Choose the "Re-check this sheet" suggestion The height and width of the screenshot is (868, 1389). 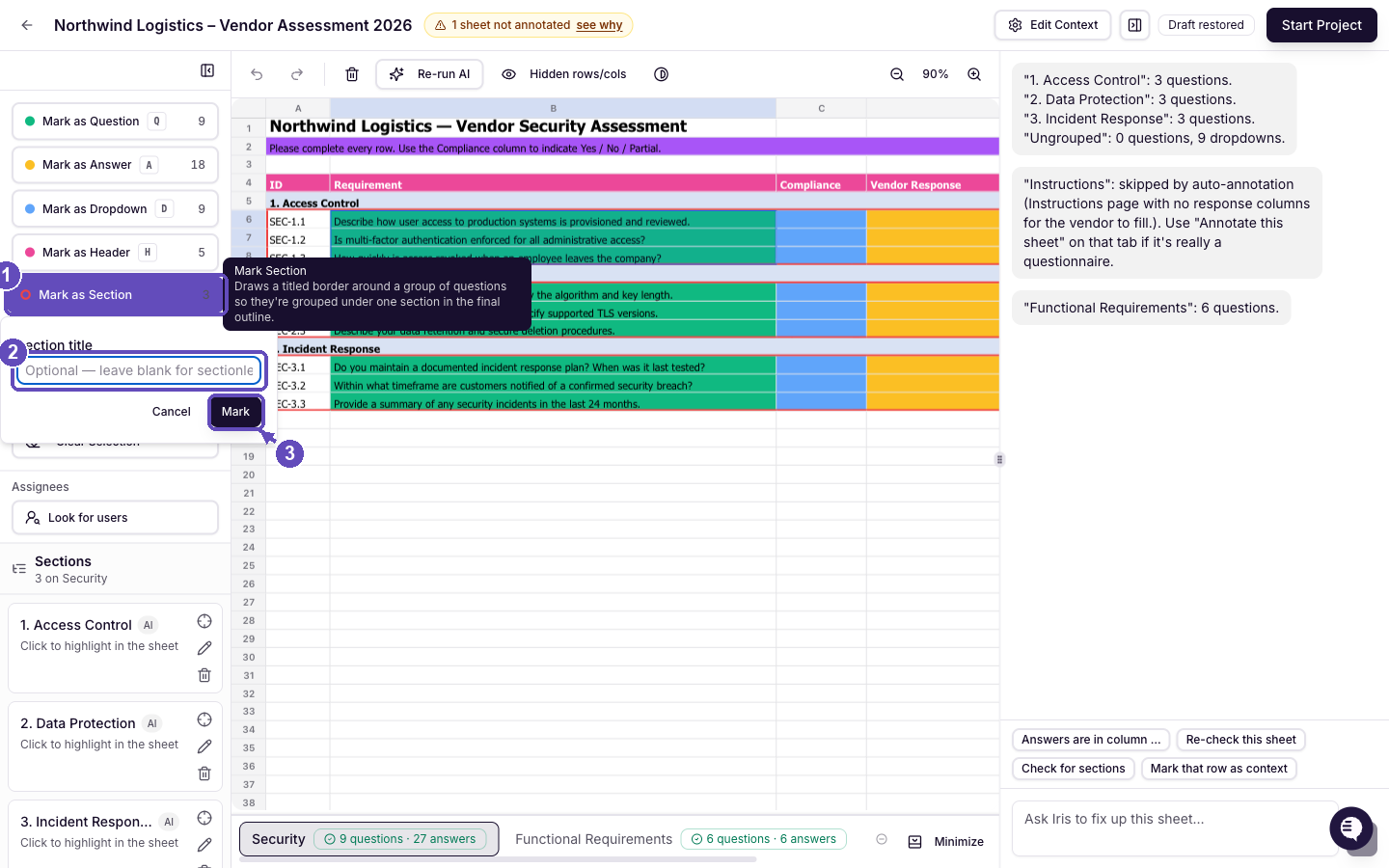pos(1240,740)
